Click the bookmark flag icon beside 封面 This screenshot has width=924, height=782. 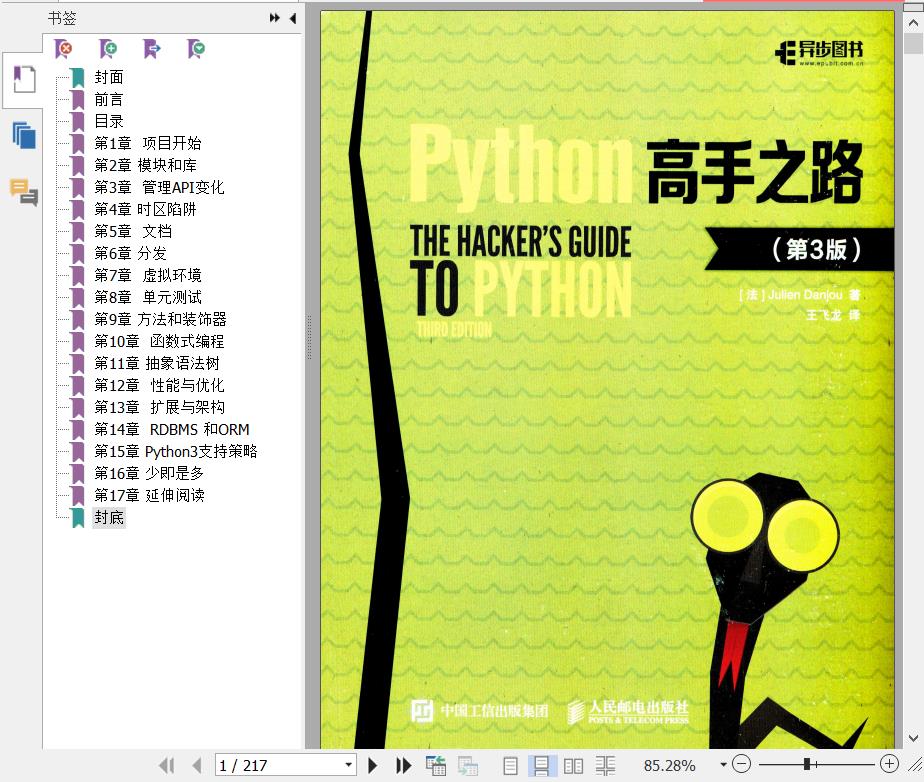coord(78,77)
